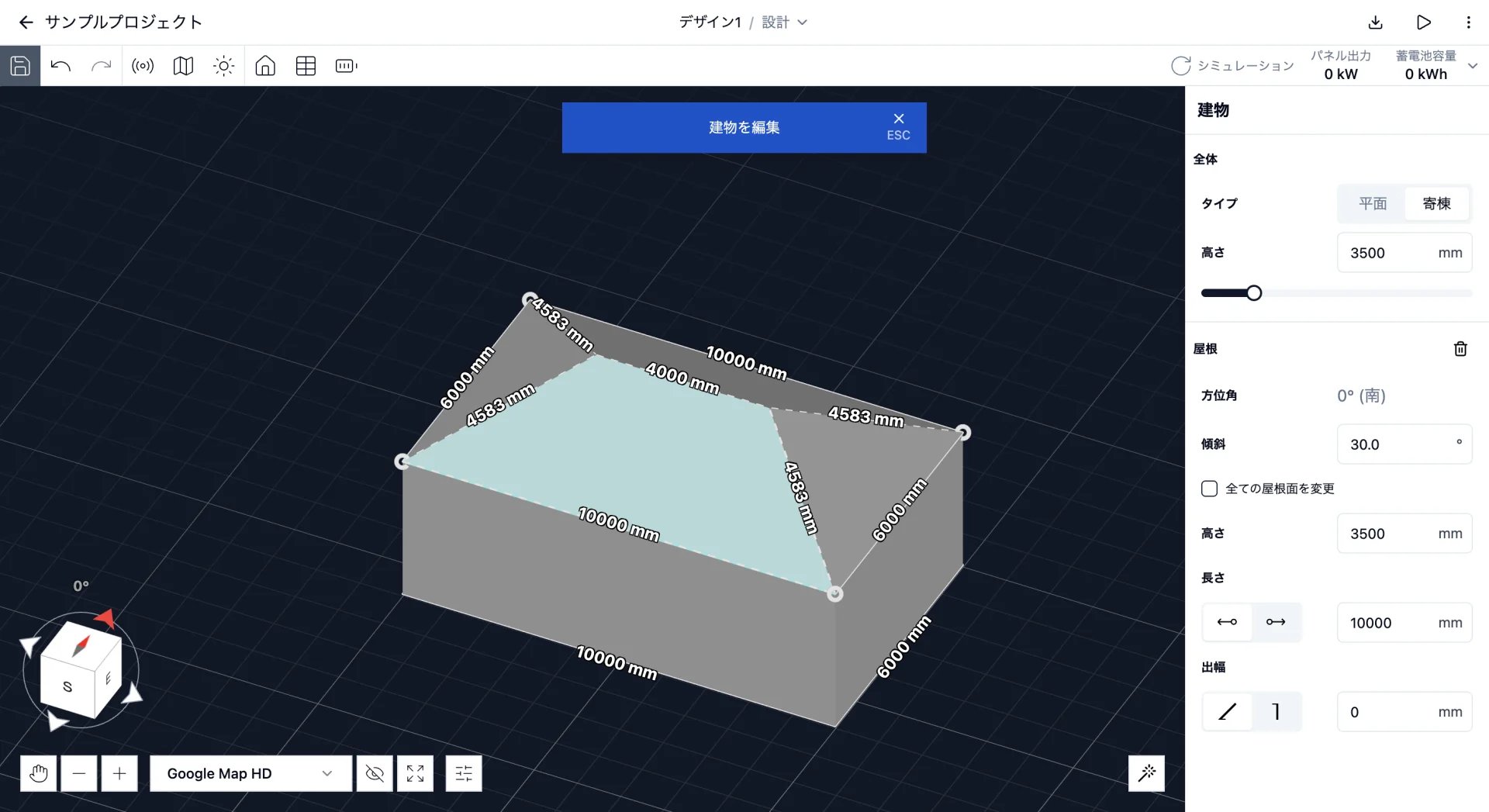Viewport: 1489px width, 812px height.
Task: Toggle map visibility eye icon
Action: [x=375, y=773]
